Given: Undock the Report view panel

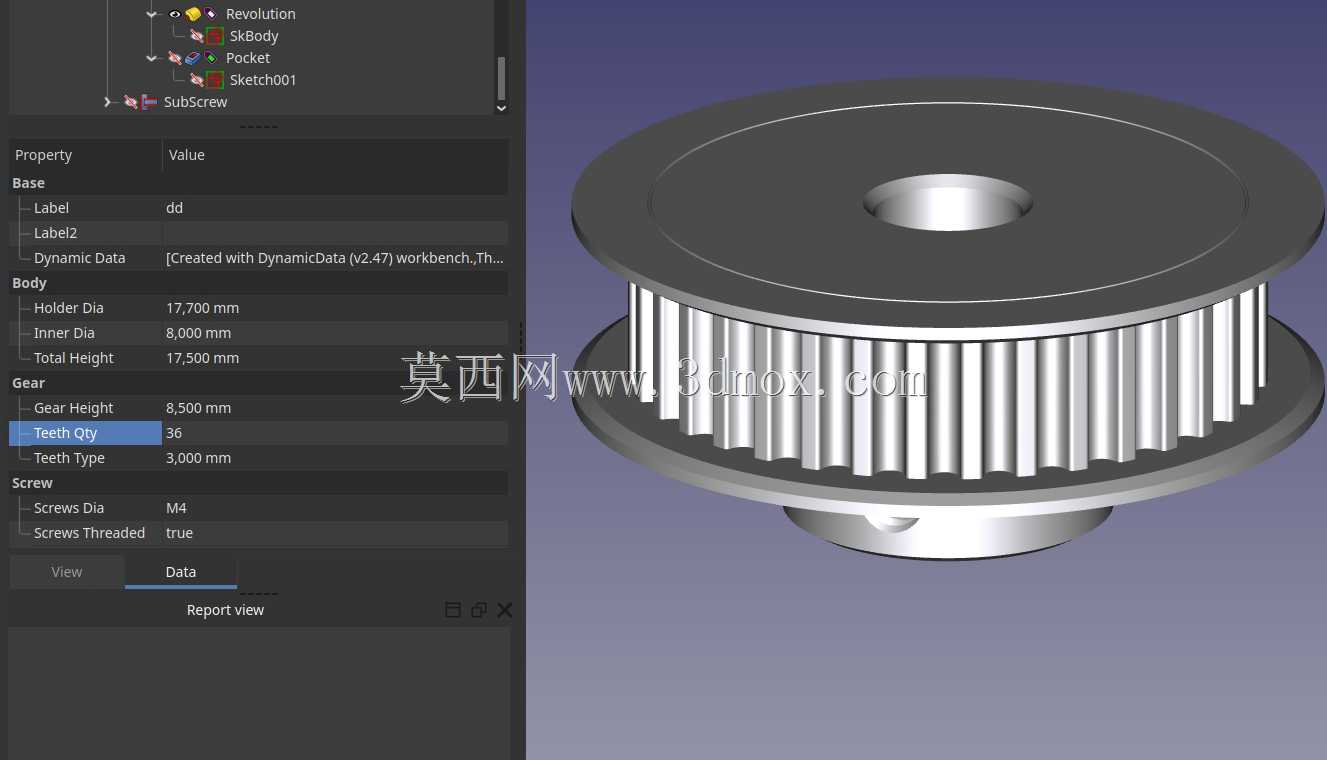Looking at the screenshot, I should click(x=479, y=610).
